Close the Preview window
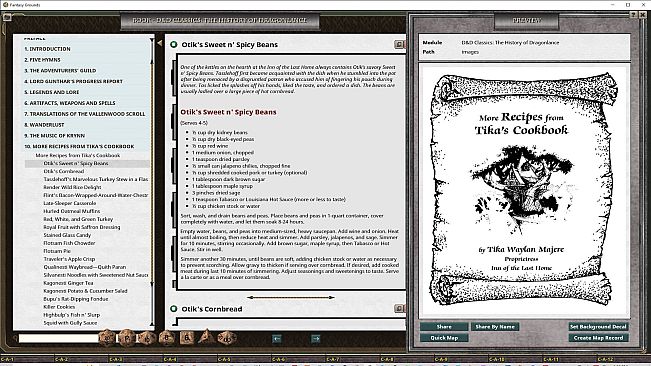The image size is (651, 366). 643,15
